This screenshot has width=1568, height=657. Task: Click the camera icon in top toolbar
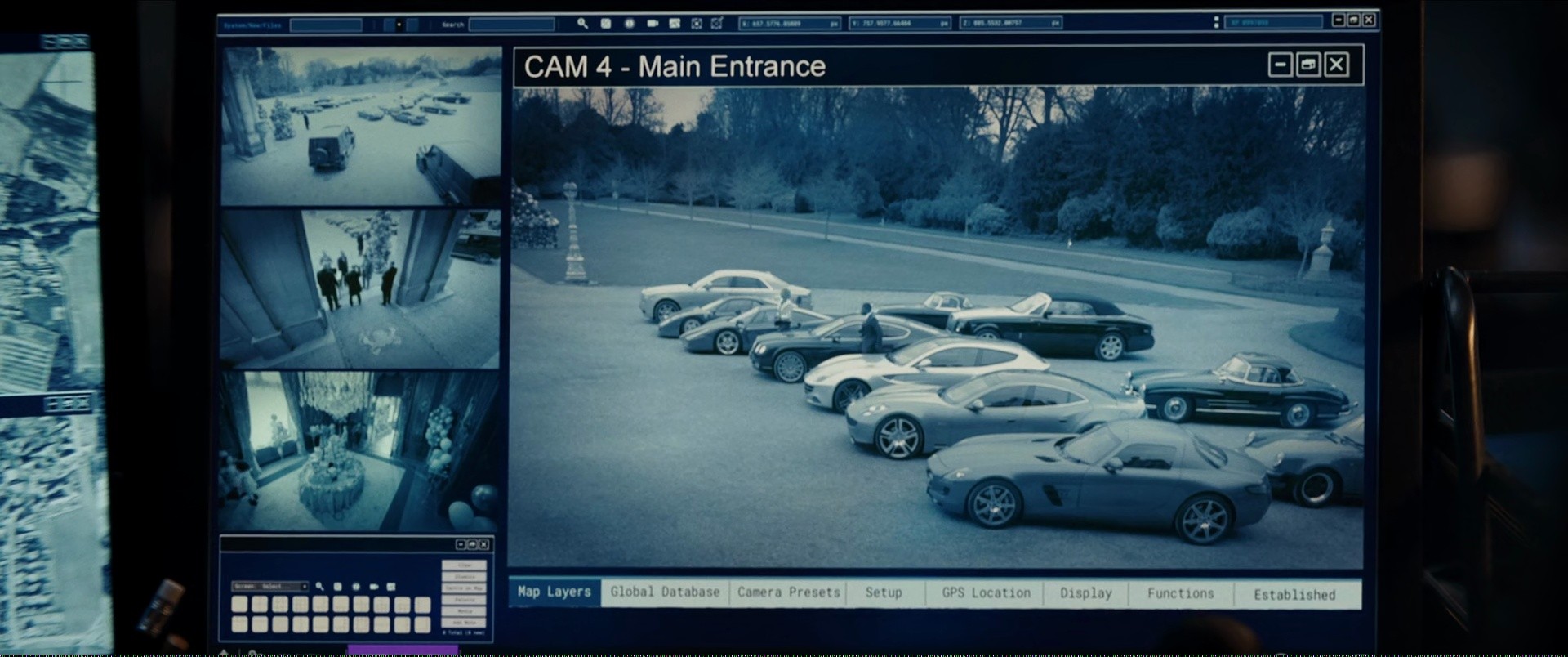[653, 24]
